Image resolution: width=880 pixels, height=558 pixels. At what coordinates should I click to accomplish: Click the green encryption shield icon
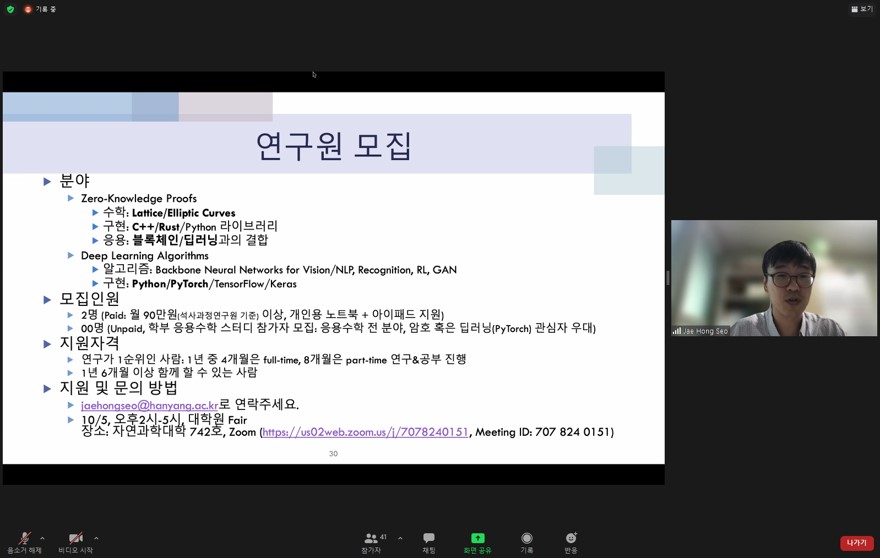point(11,9)
